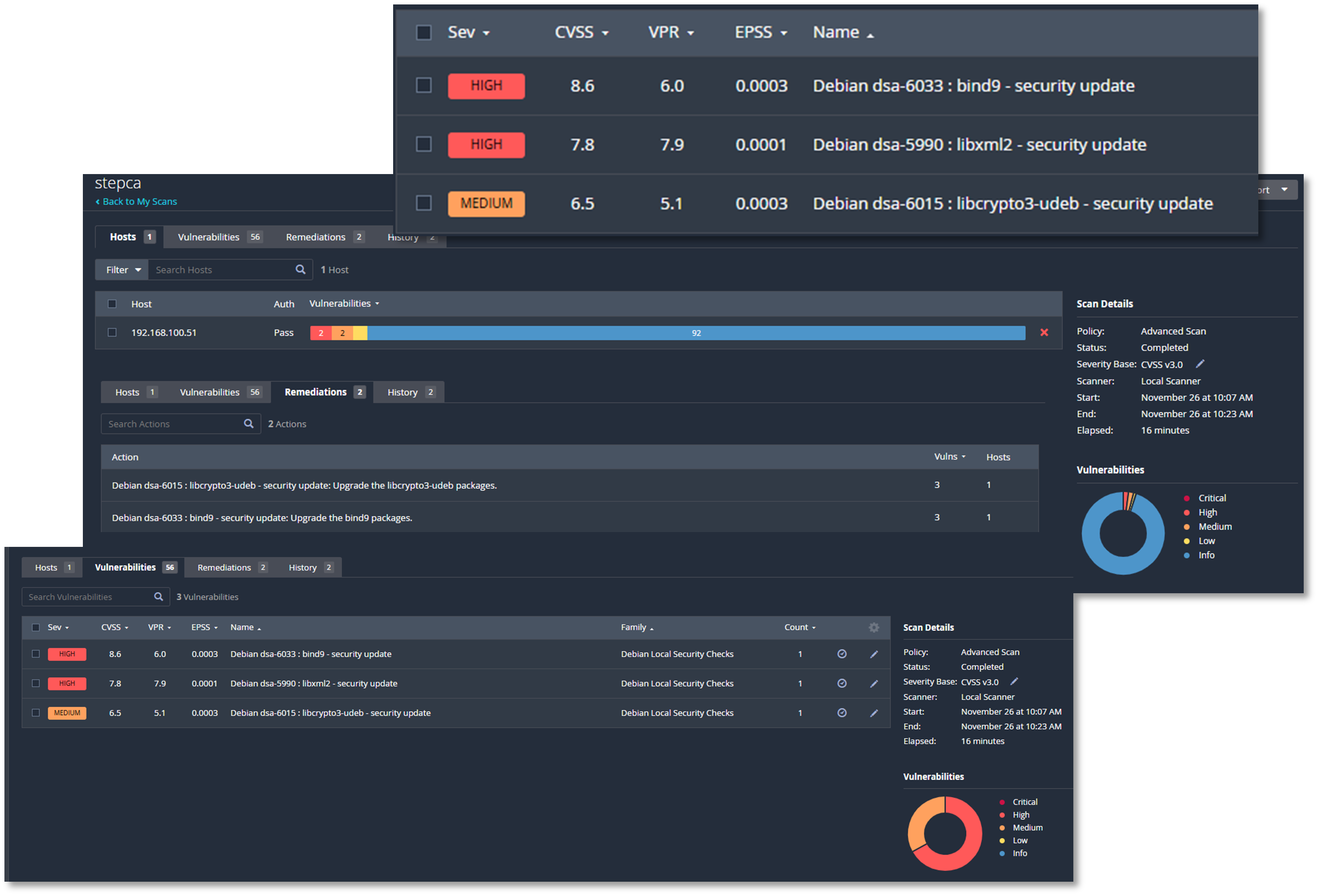
Task: Click the search magnifier next to Search Actions
Action: [x=249, y=424]
